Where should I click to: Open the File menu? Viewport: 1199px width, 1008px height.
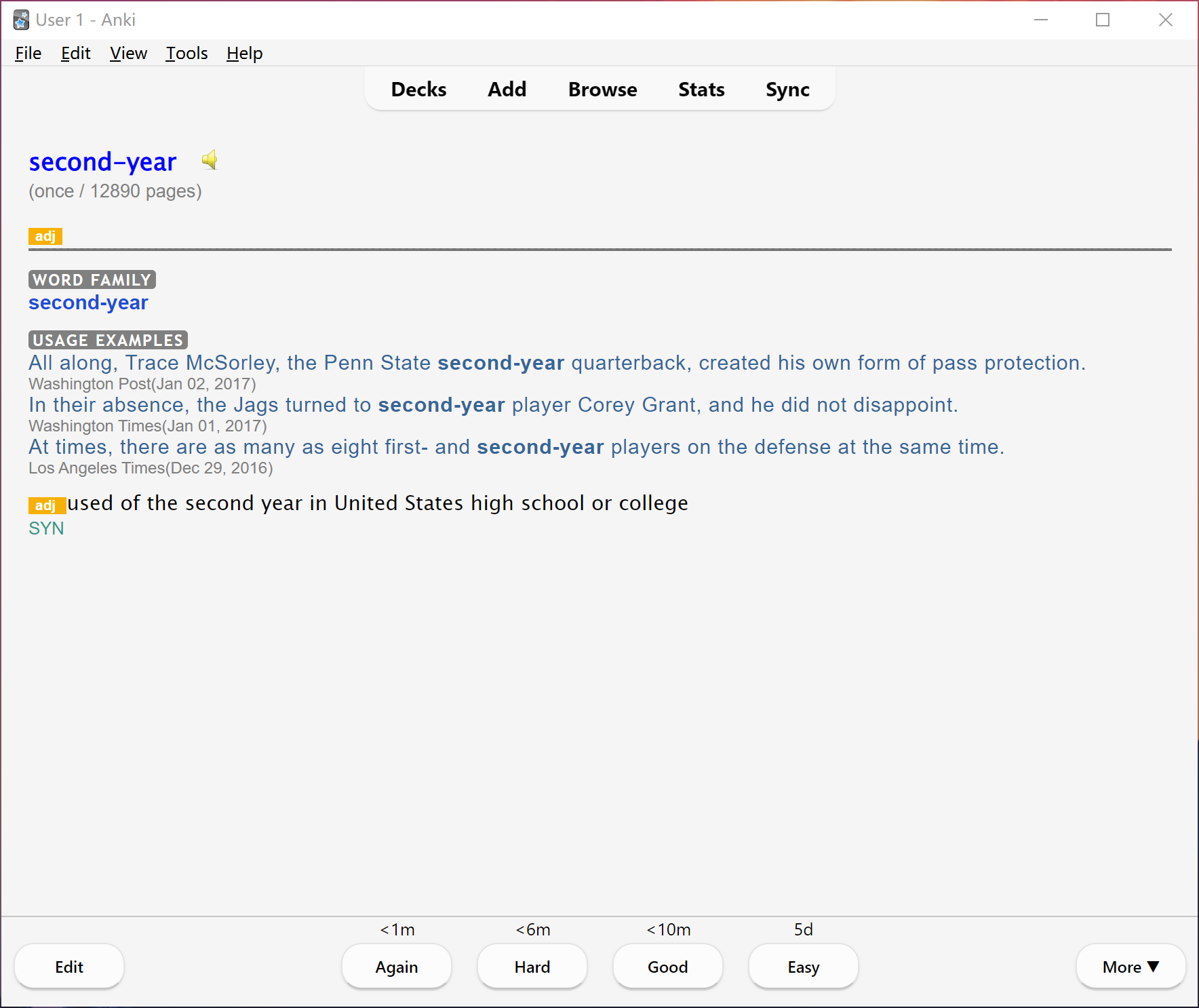click(28, 53)
